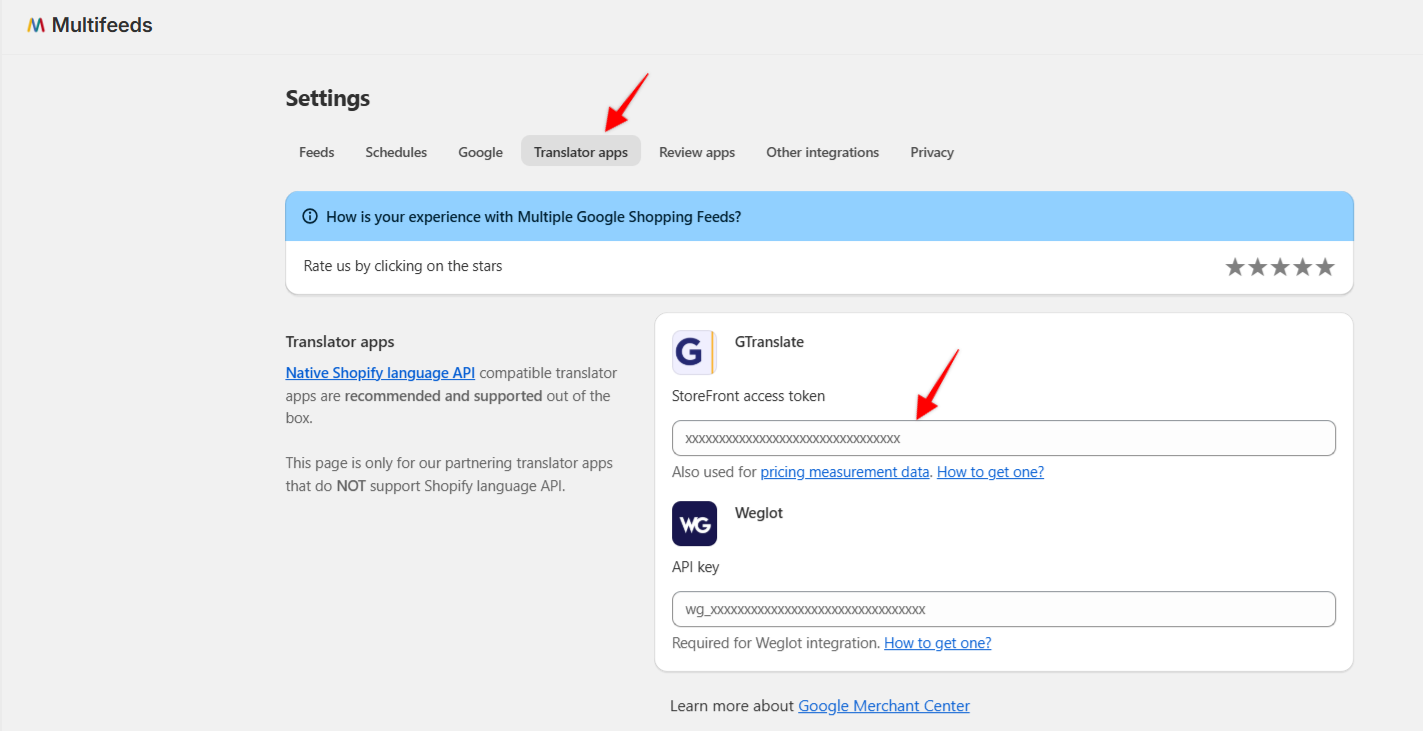Click the banner text about your experience
Screen dimensions: 1423x731
(534, 216)
